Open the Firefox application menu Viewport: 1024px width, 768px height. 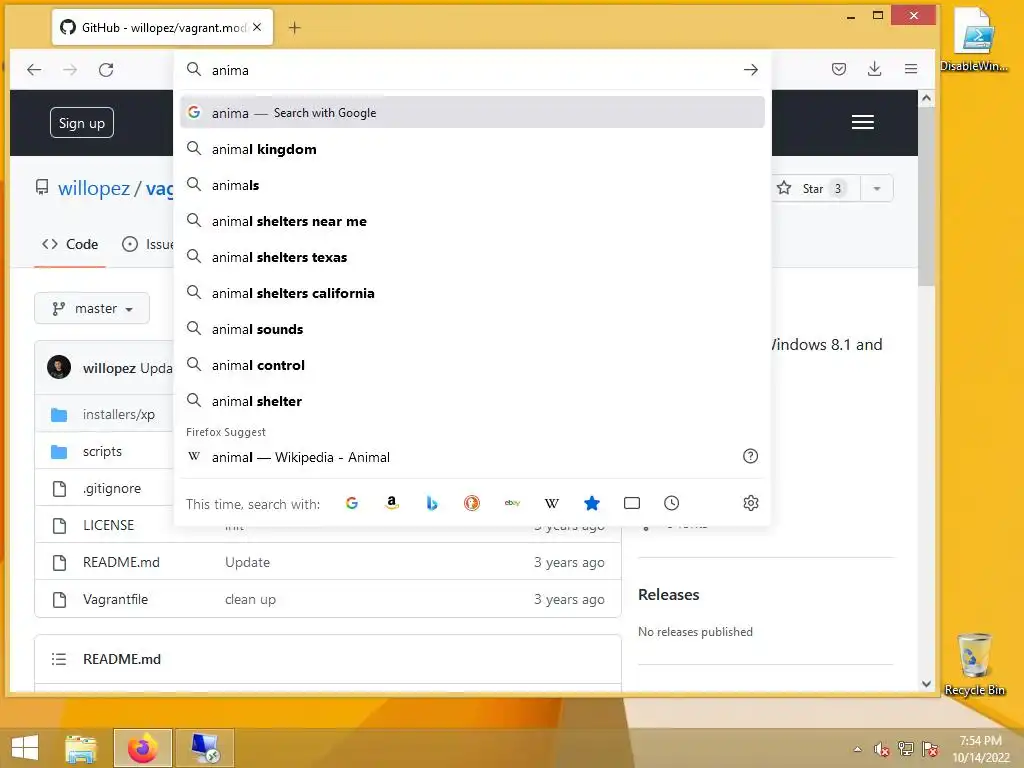pos(910,69)
